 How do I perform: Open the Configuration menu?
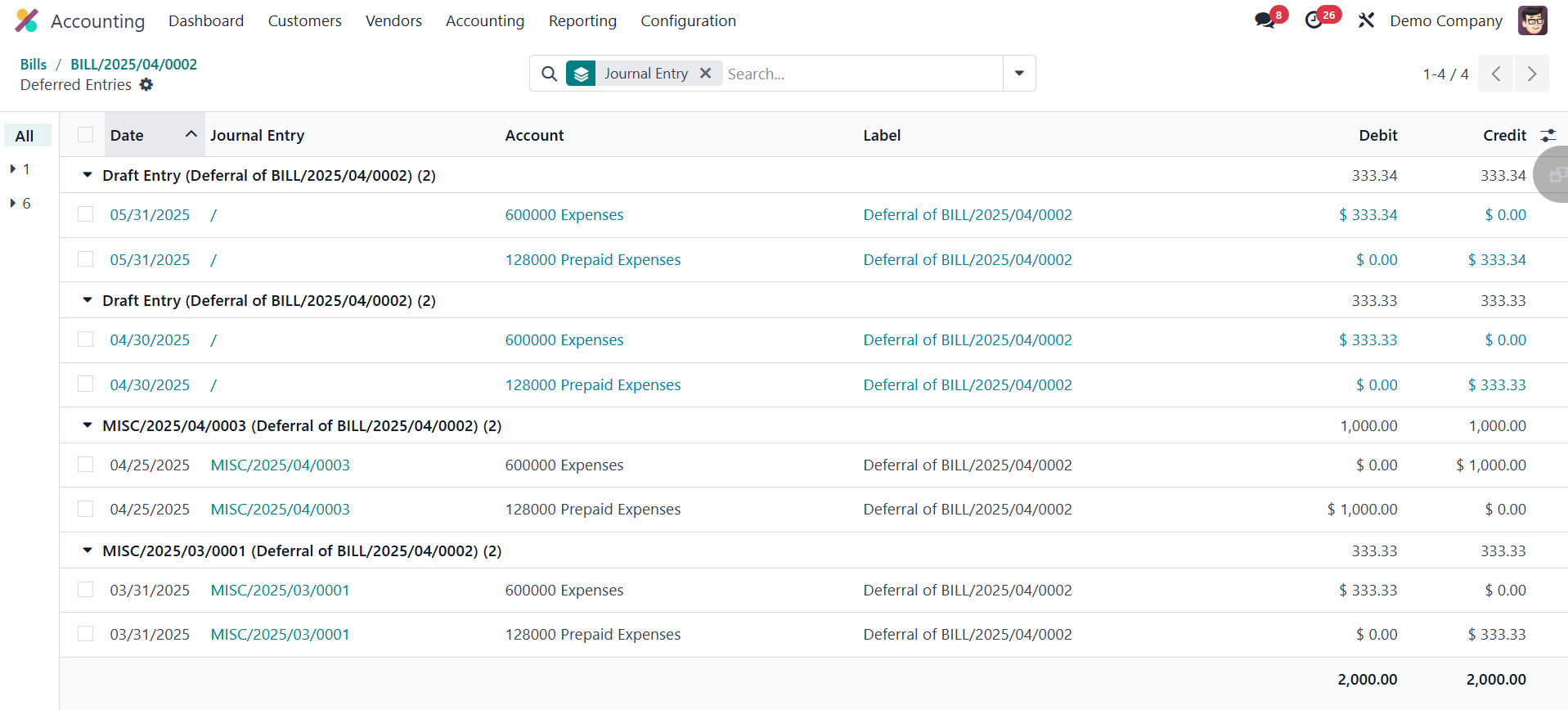click(688, 20)
